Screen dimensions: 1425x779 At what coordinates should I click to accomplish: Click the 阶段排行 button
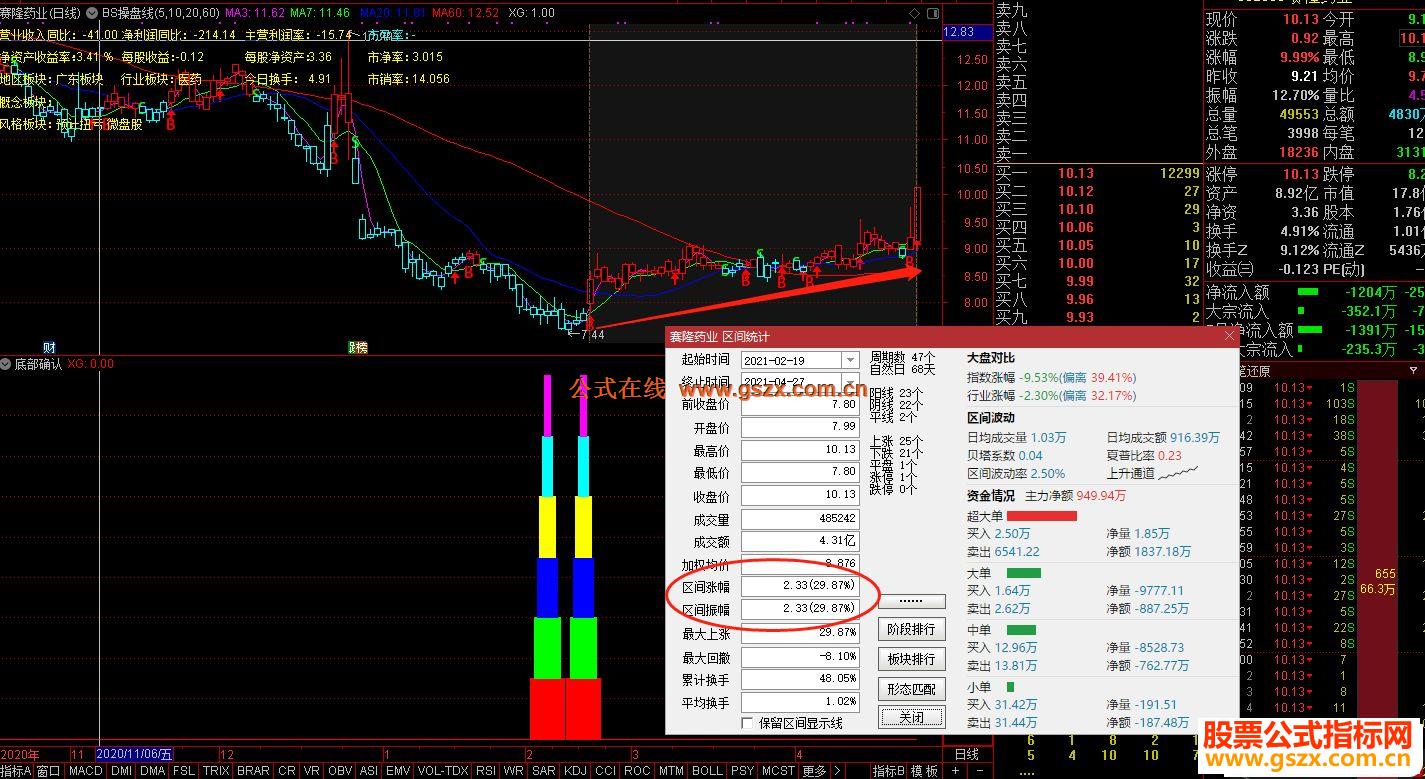(911, 629)
